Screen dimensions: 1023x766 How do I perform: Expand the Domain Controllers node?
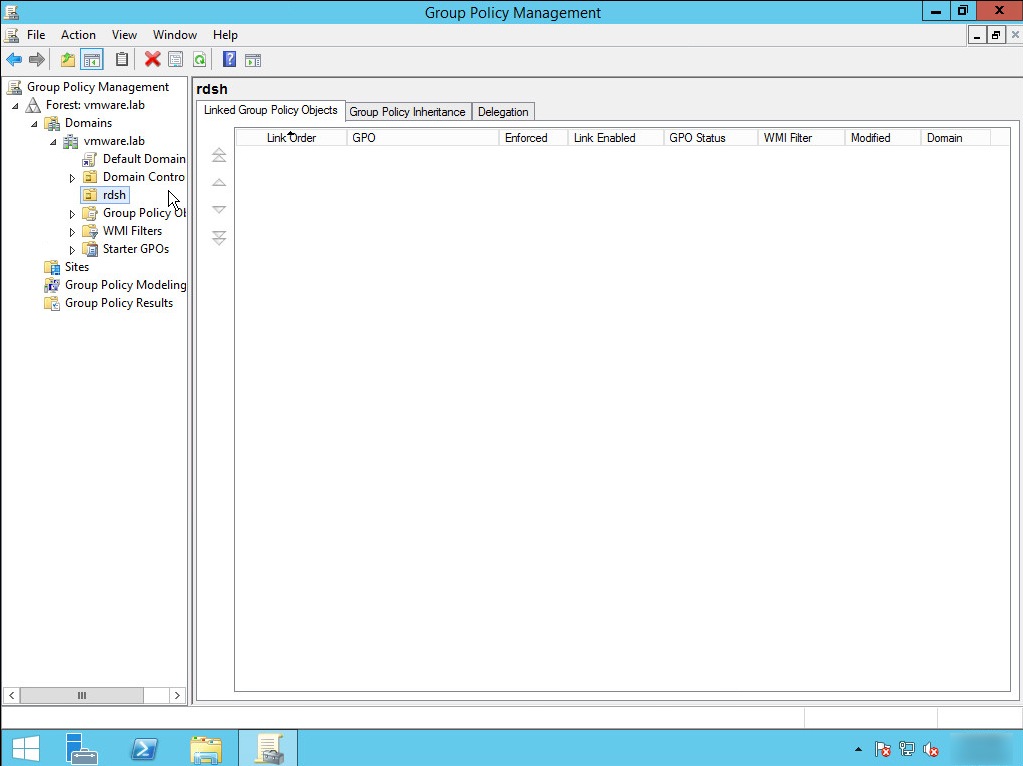71,176
